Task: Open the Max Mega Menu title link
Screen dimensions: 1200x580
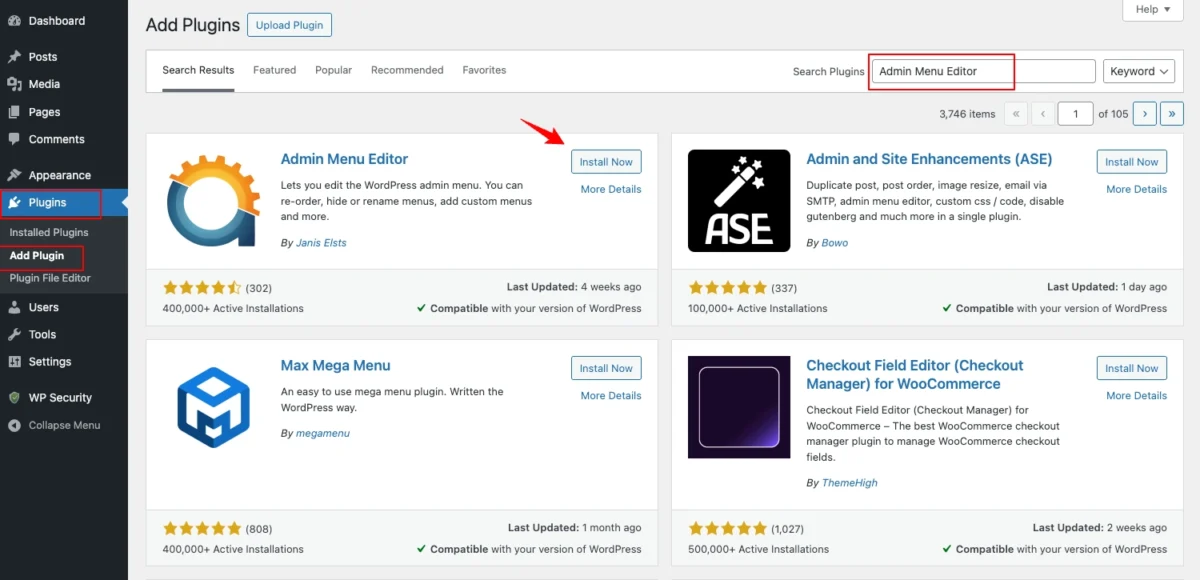Action: tap(335, 365)
